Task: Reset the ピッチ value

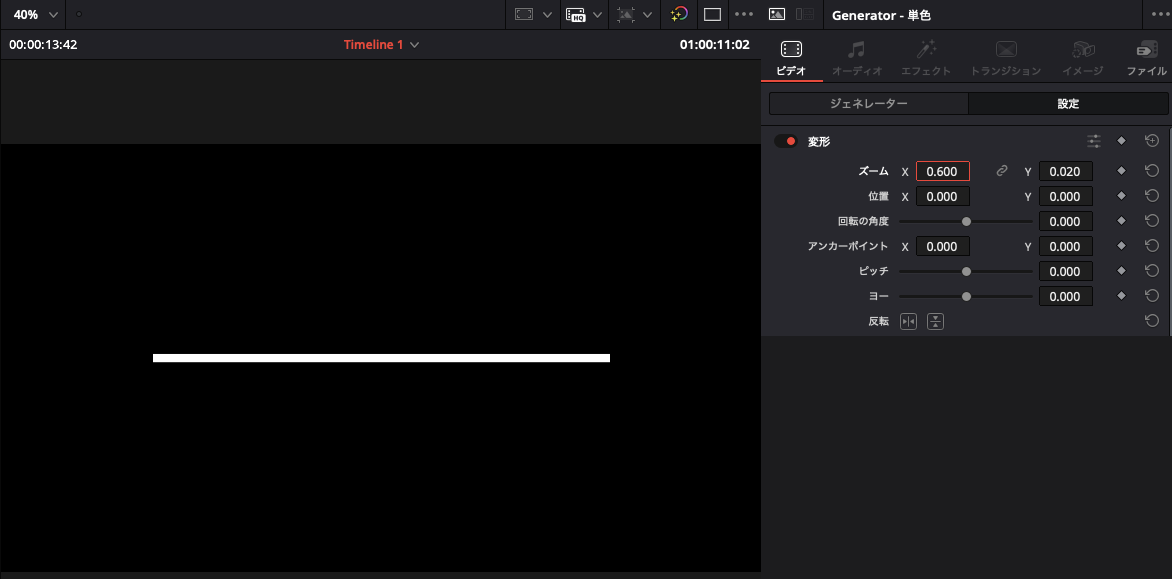Action: [1152, 270]
